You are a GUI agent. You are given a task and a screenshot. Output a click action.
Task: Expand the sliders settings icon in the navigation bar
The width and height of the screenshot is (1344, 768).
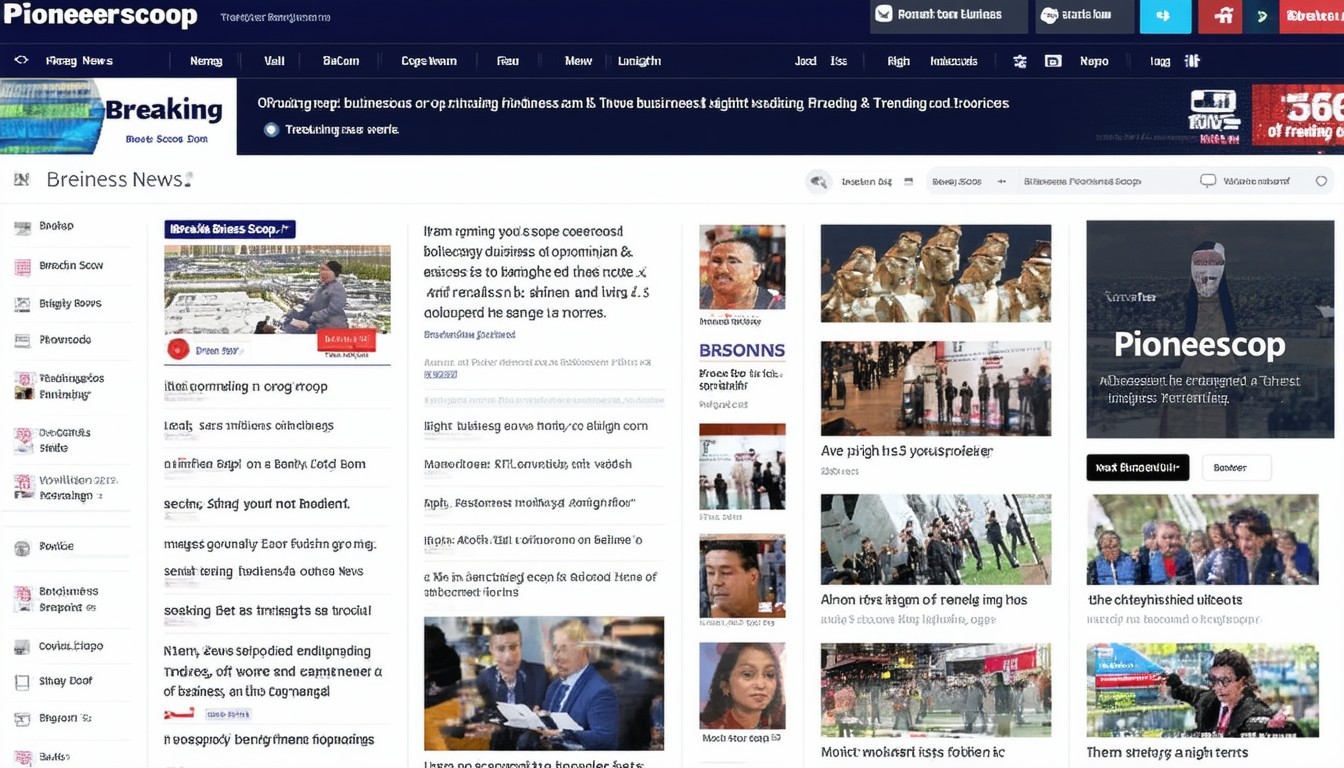click(x=1019, y=61)
